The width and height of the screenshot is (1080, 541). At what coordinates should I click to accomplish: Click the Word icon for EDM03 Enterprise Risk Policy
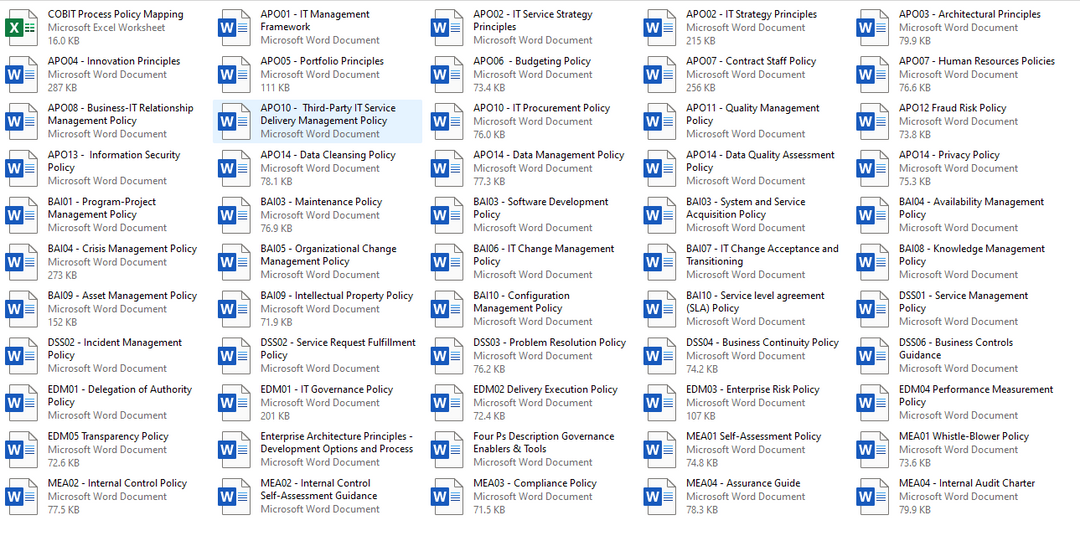(659, 403)
